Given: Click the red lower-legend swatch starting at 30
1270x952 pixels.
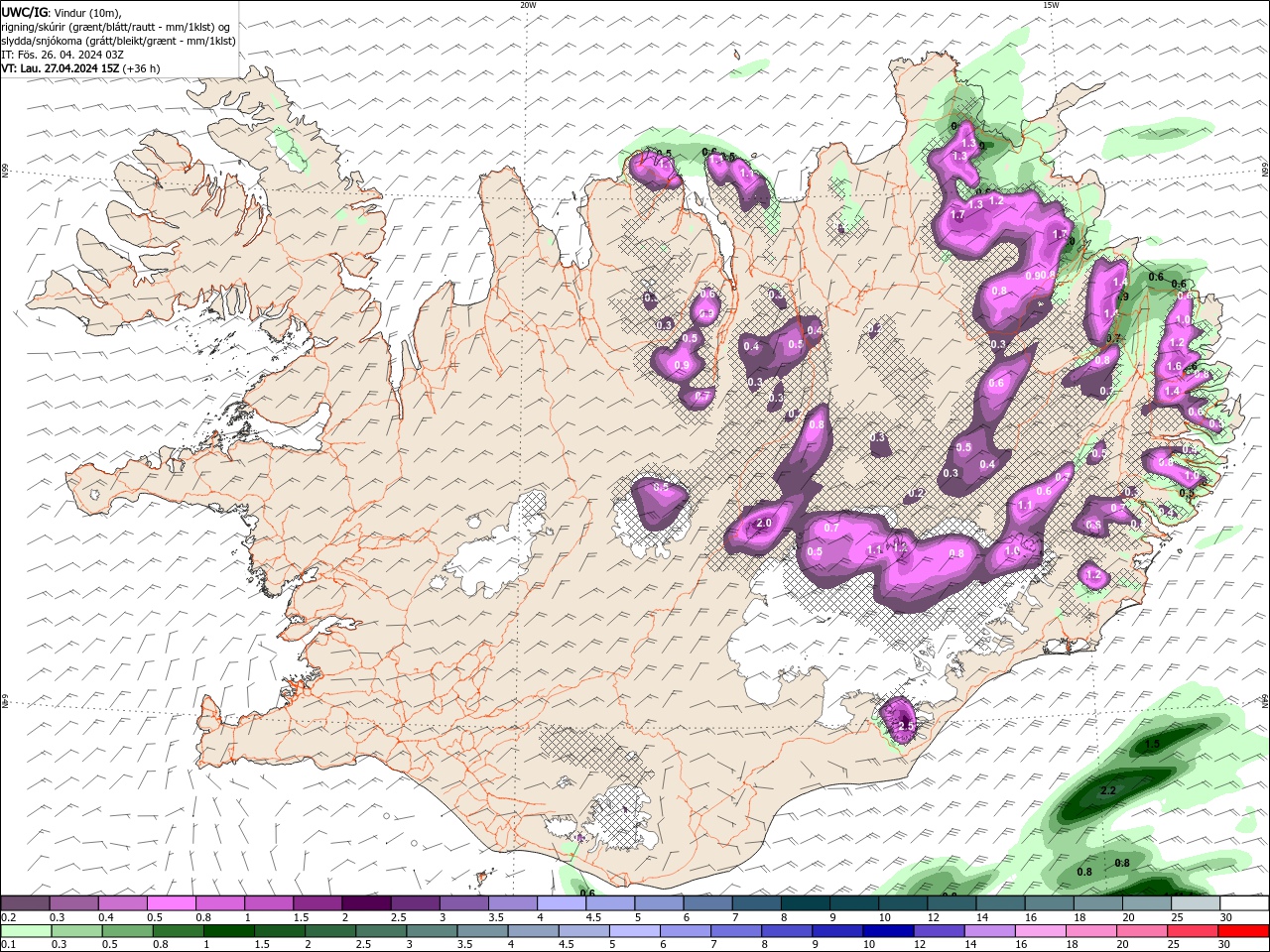Looking at the screenshot, I should tap(1244, 931).
